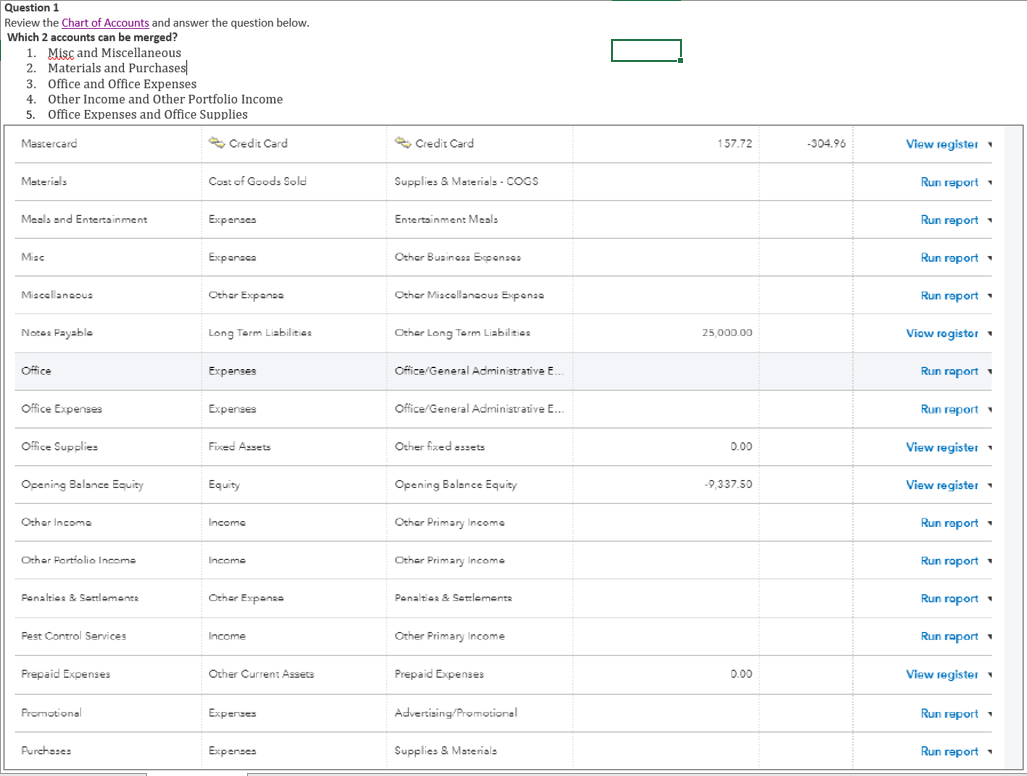The image size is (1027, 776).
Task: Click the credit card icon in Mastercard detail column
Action: (402, 143)
